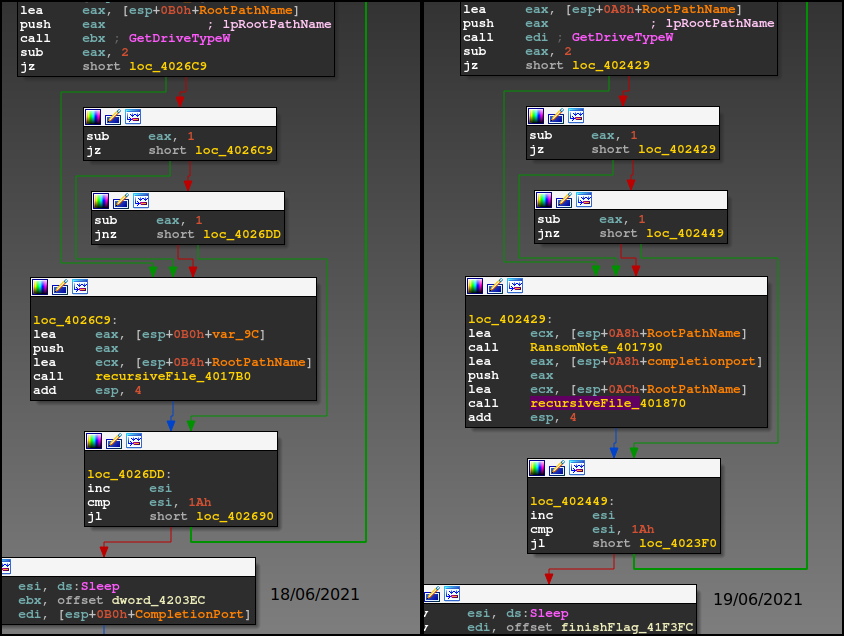Select the highlighted recursiveFile_401870 call
844x636 pixels.
[583, 403]
